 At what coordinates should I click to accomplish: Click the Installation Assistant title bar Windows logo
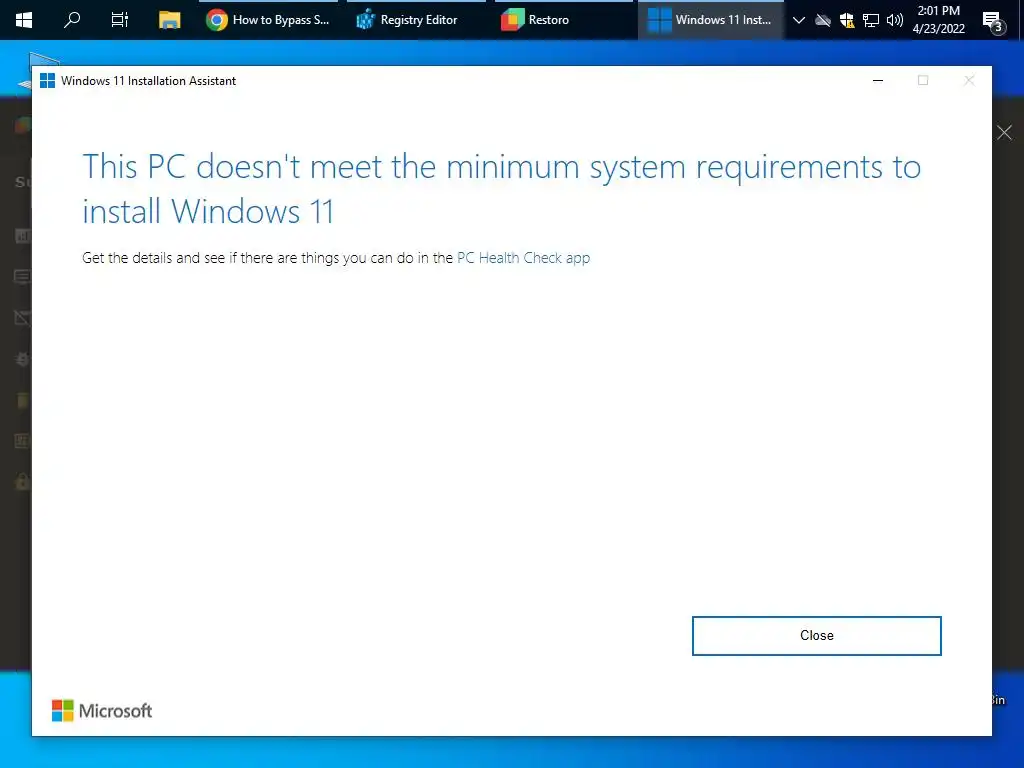click(x=47, y=80)
